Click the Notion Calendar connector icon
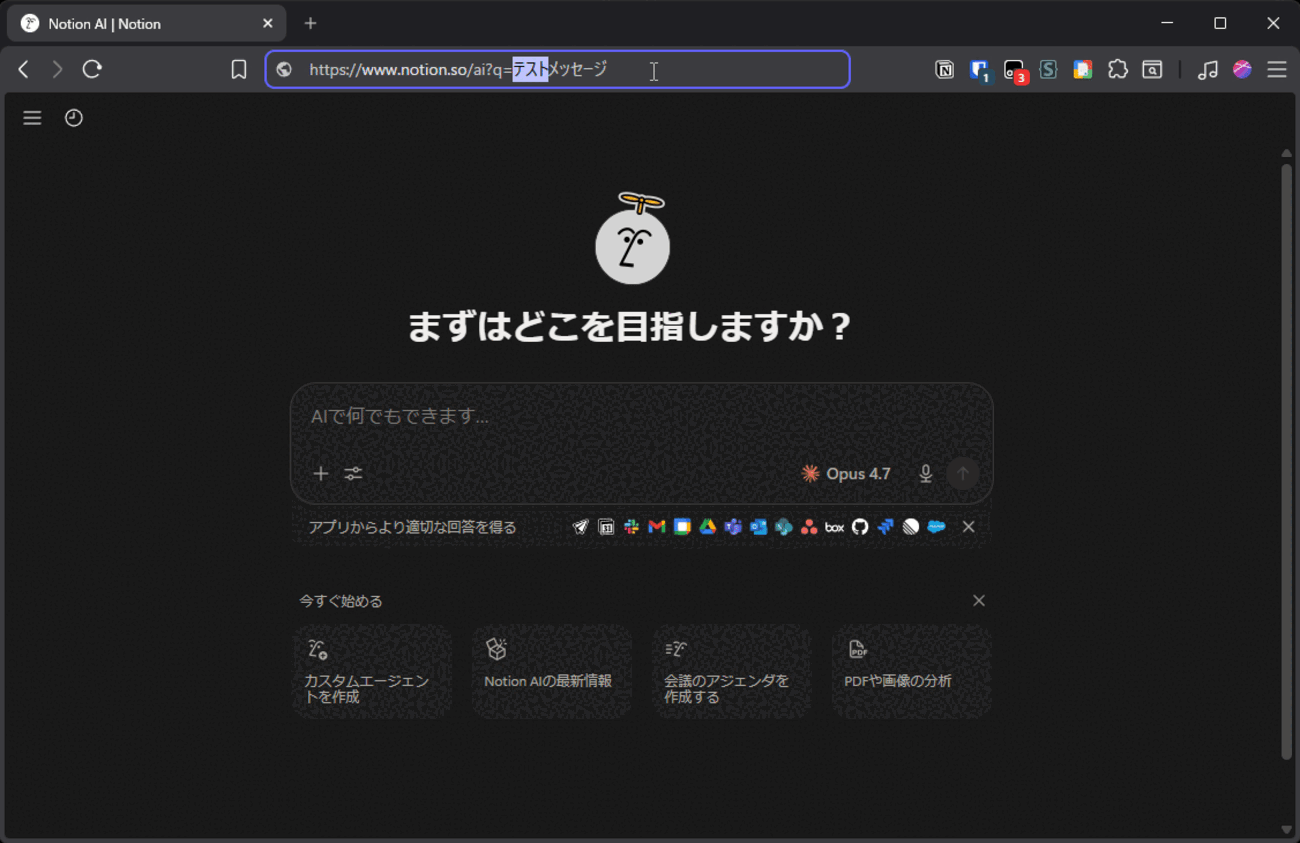This screenshot has height=843, width=1300. 606,527
